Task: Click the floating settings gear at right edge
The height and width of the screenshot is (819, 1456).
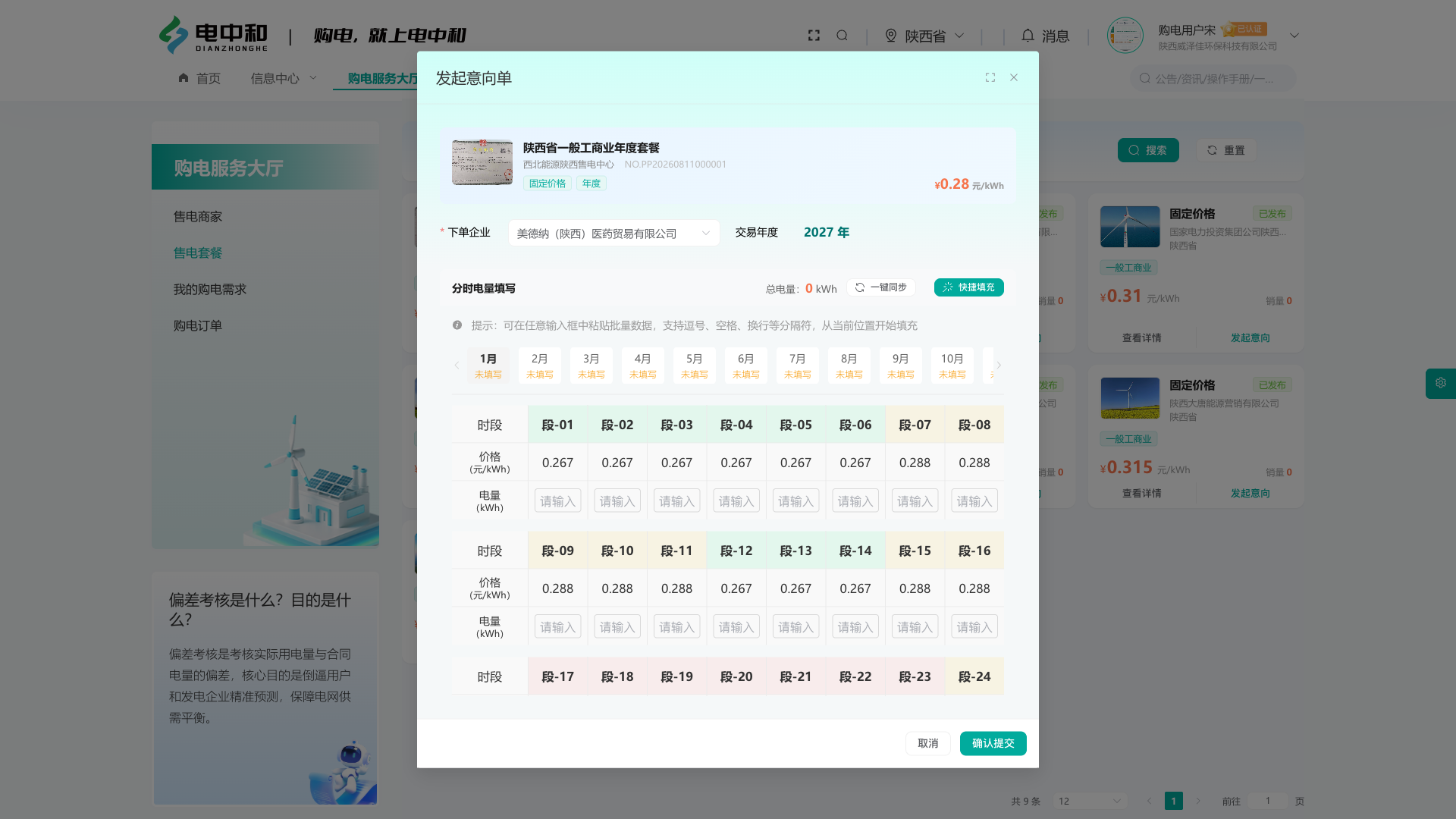Action: [1440, 383]
